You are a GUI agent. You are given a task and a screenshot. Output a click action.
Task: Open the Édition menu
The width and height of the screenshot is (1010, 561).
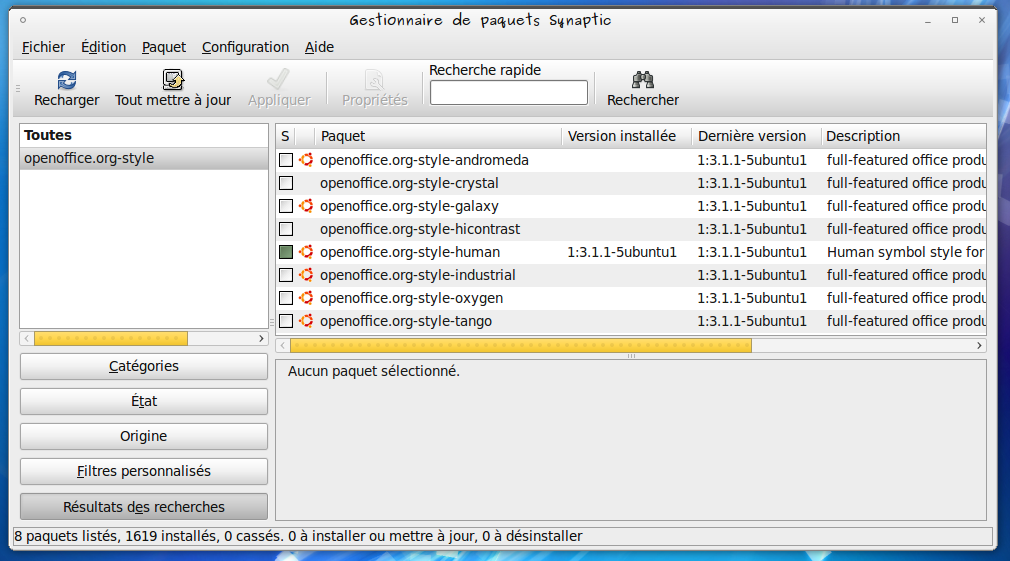click(x=103, y=47)
